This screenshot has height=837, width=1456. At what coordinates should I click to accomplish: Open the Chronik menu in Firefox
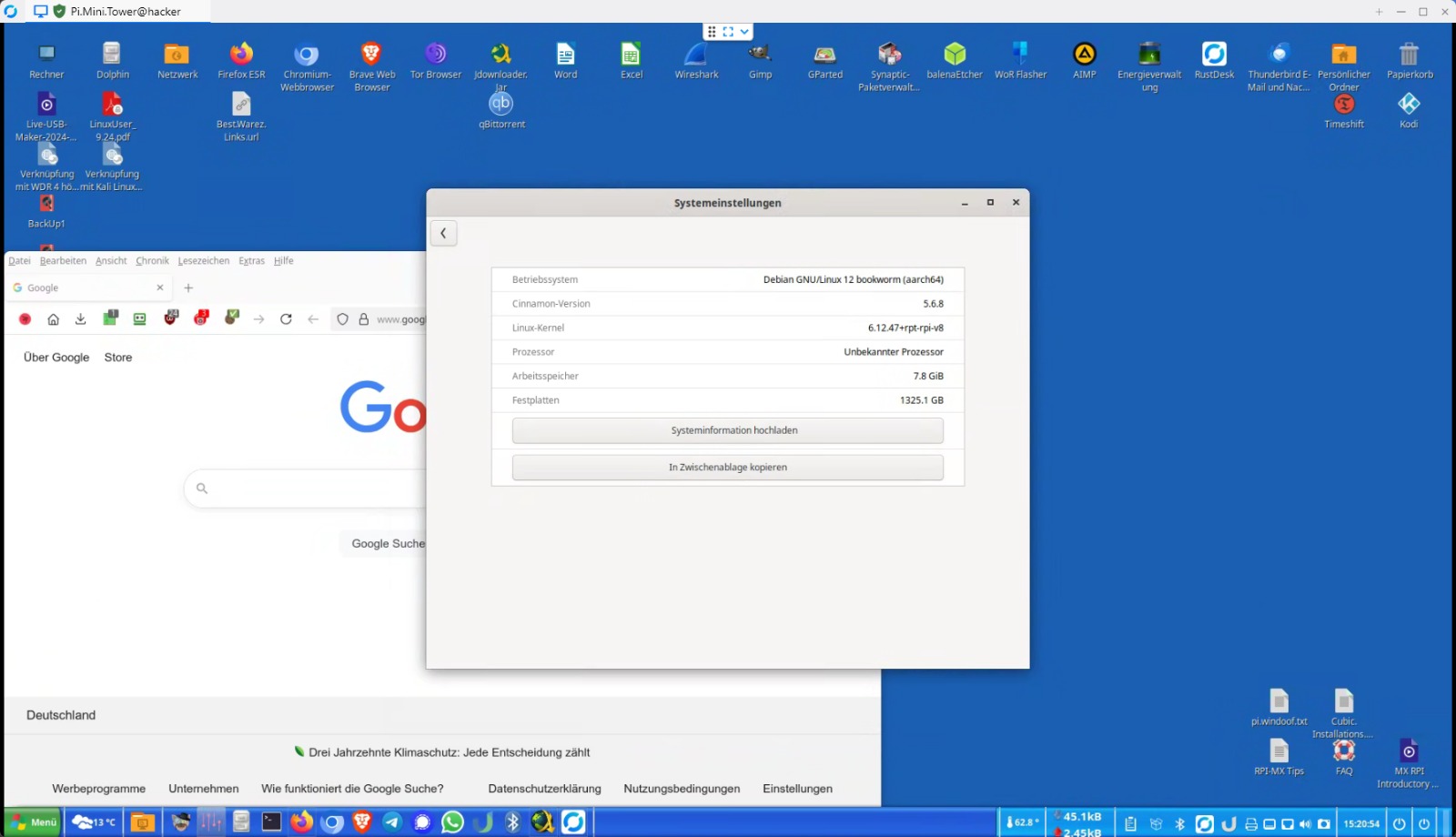coord(152,260)
